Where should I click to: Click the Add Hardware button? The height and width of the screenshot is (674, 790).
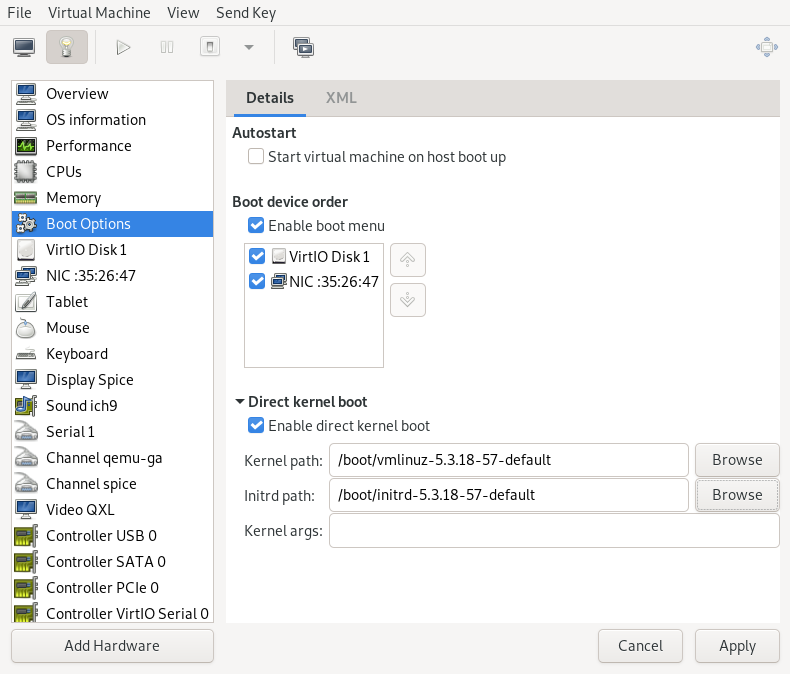(112, 646)
